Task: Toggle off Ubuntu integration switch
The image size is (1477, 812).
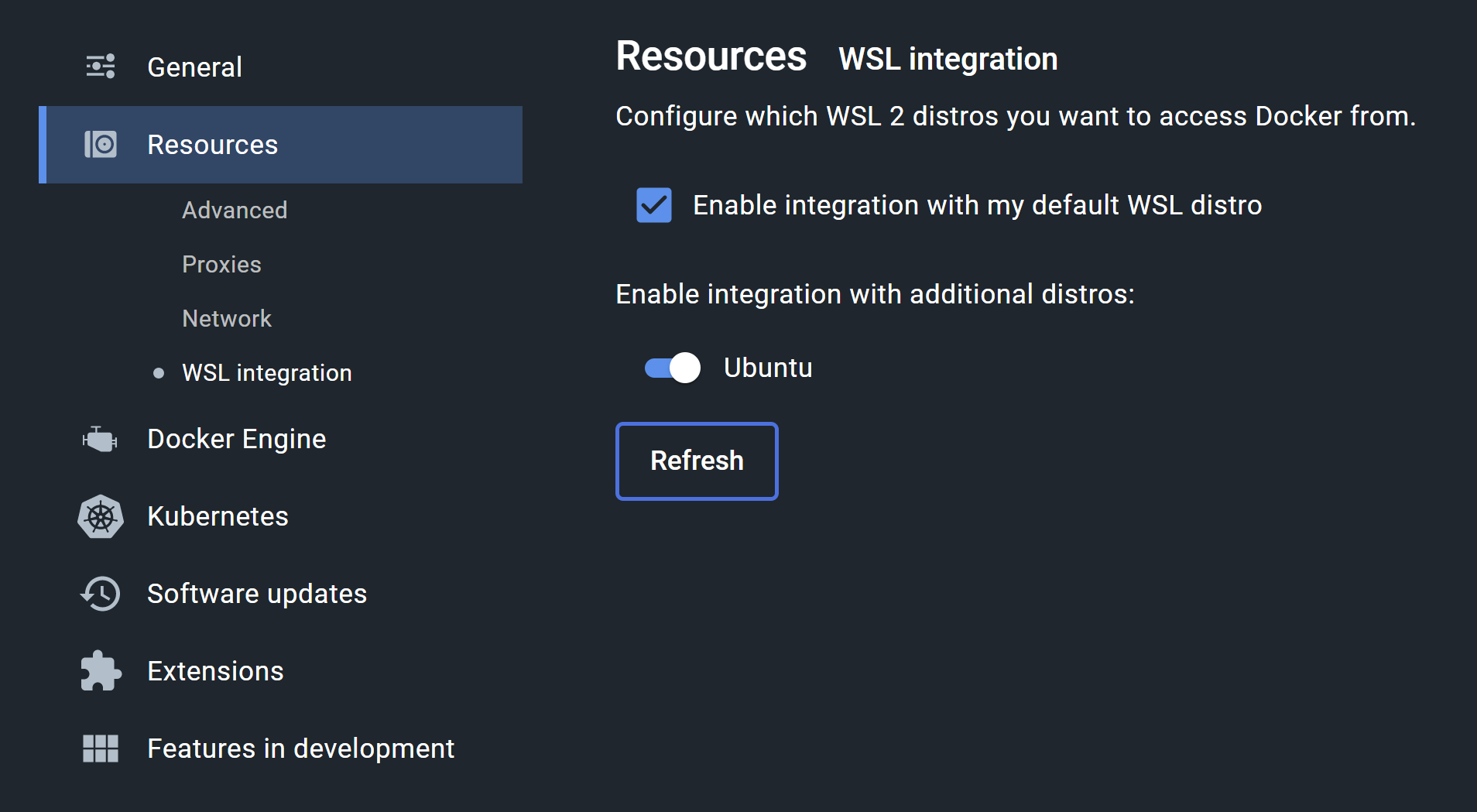Action: click(x=673, y=368)
